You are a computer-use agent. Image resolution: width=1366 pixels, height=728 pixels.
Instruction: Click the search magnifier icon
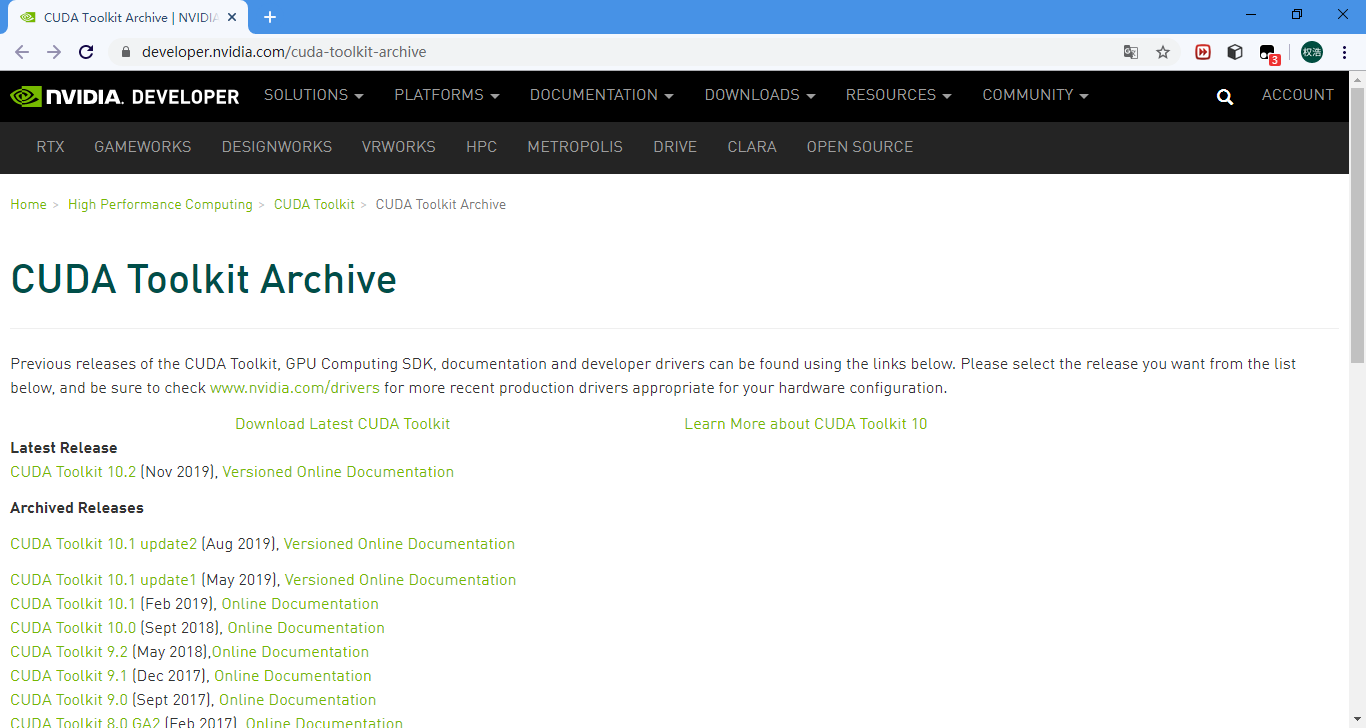[1225, 97]
